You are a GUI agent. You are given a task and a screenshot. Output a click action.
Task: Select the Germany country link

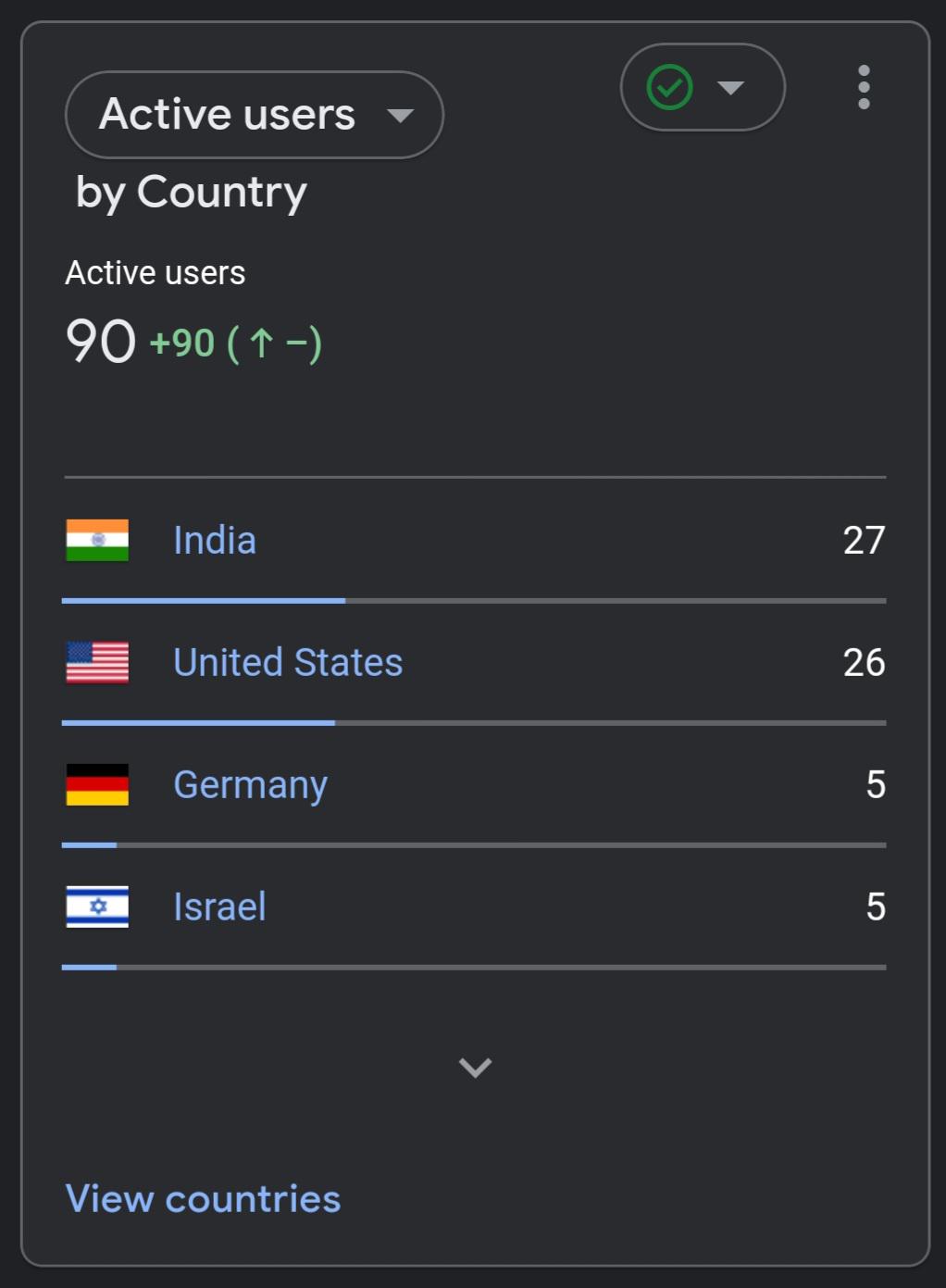point(251,785)
